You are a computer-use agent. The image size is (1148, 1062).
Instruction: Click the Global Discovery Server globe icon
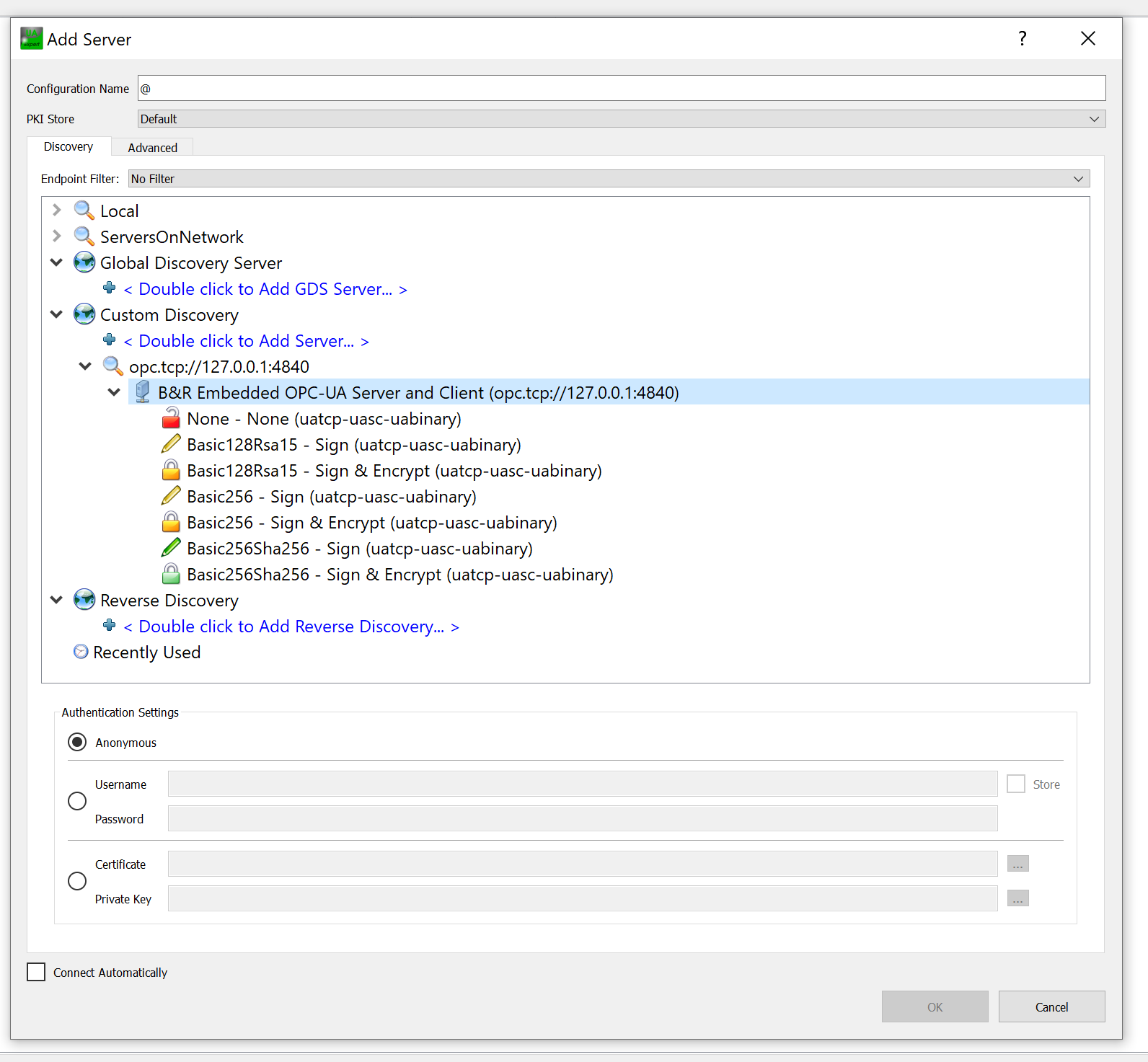[x=84, y=262]
